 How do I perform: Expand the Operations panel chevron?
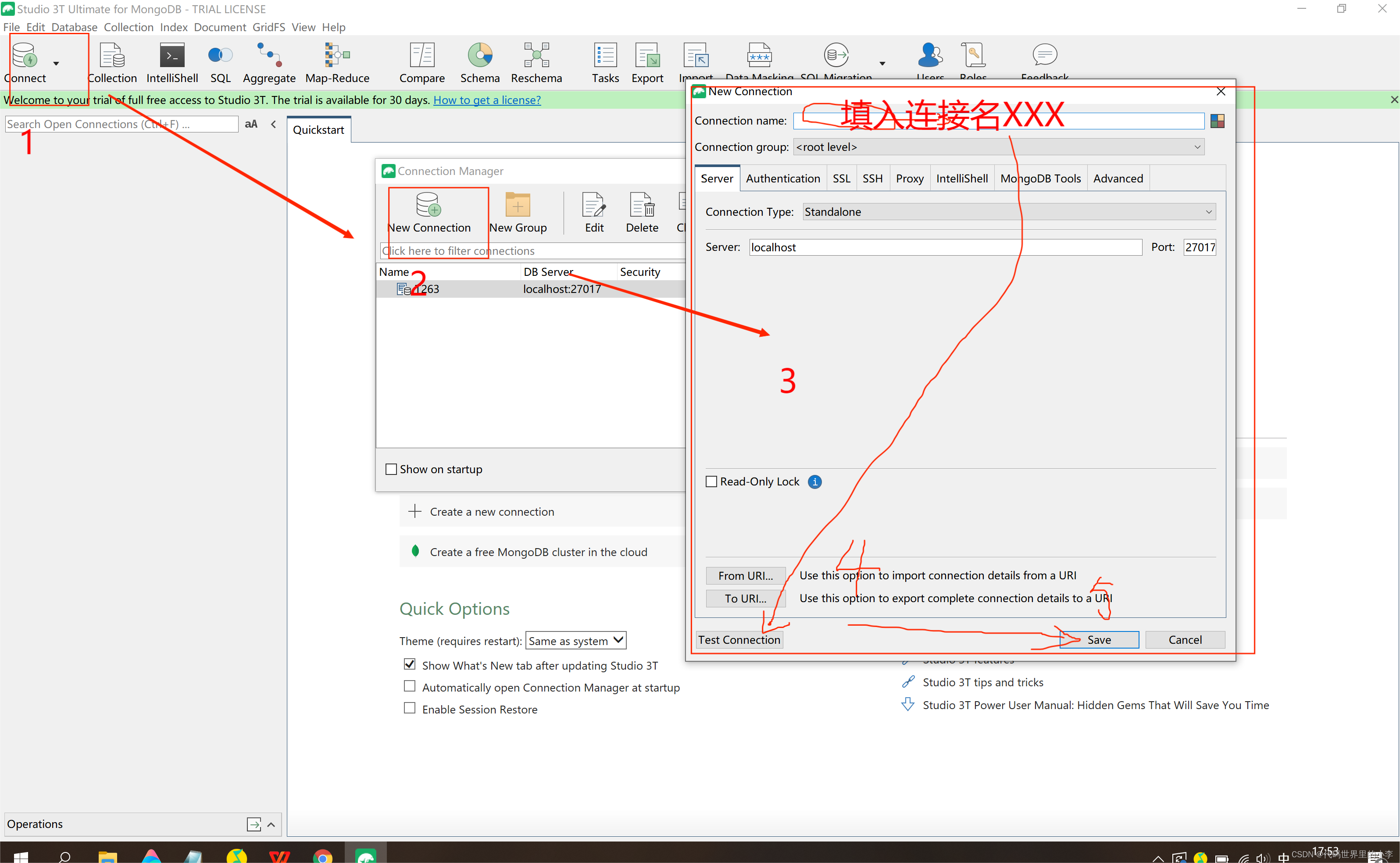271,824
